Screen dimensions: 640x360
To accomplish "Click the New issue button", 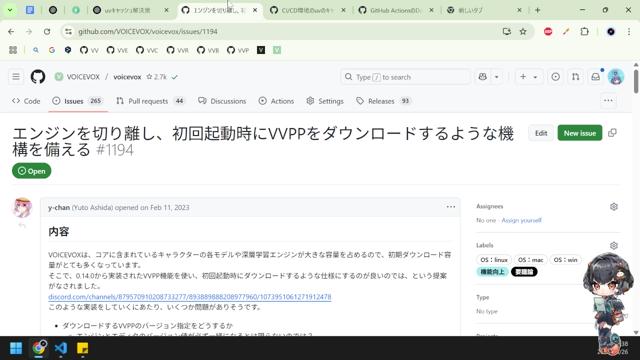I will (580, 133).
